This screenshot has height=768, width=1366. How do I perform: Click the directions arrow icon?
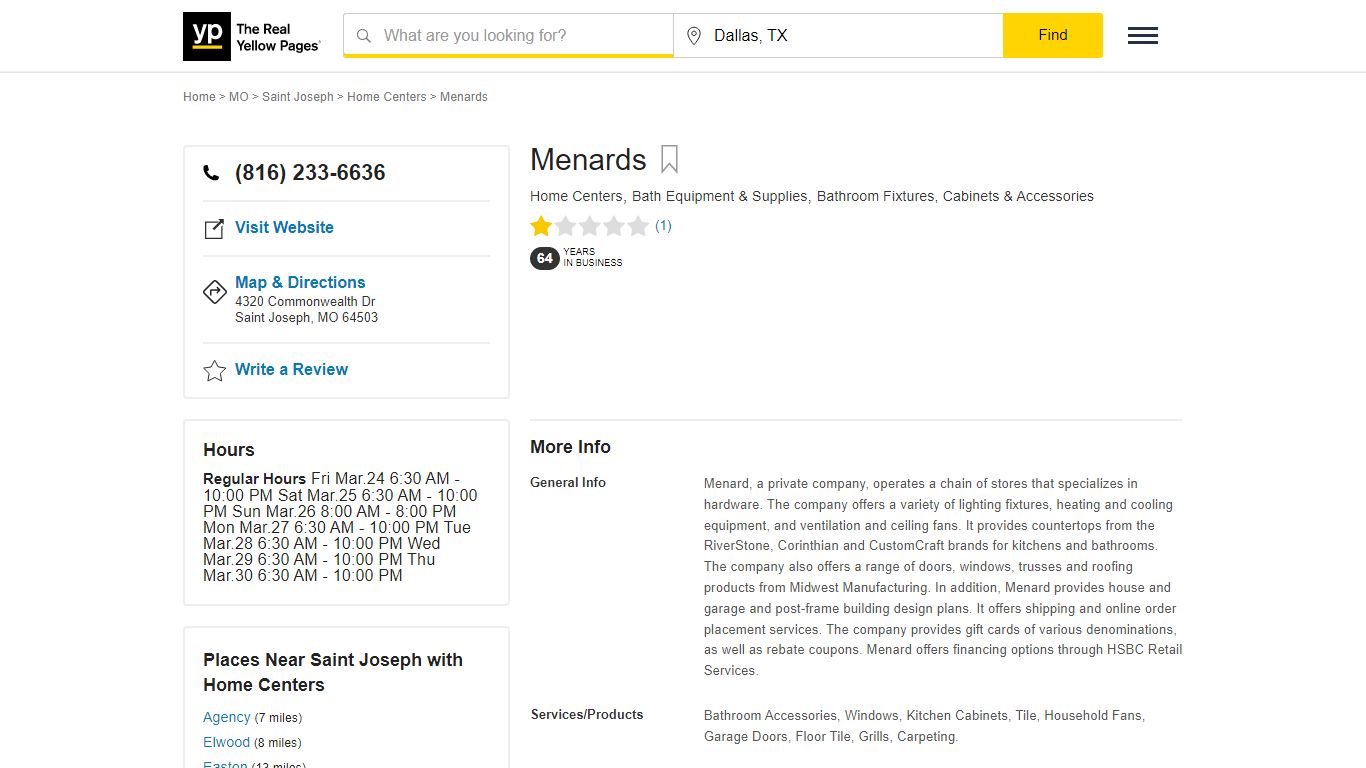[x=214, y=292]
